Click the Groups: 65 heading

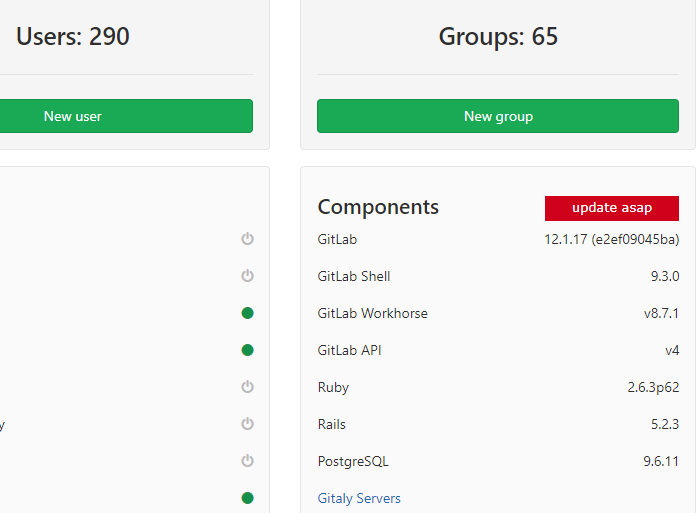coord(498,36)
